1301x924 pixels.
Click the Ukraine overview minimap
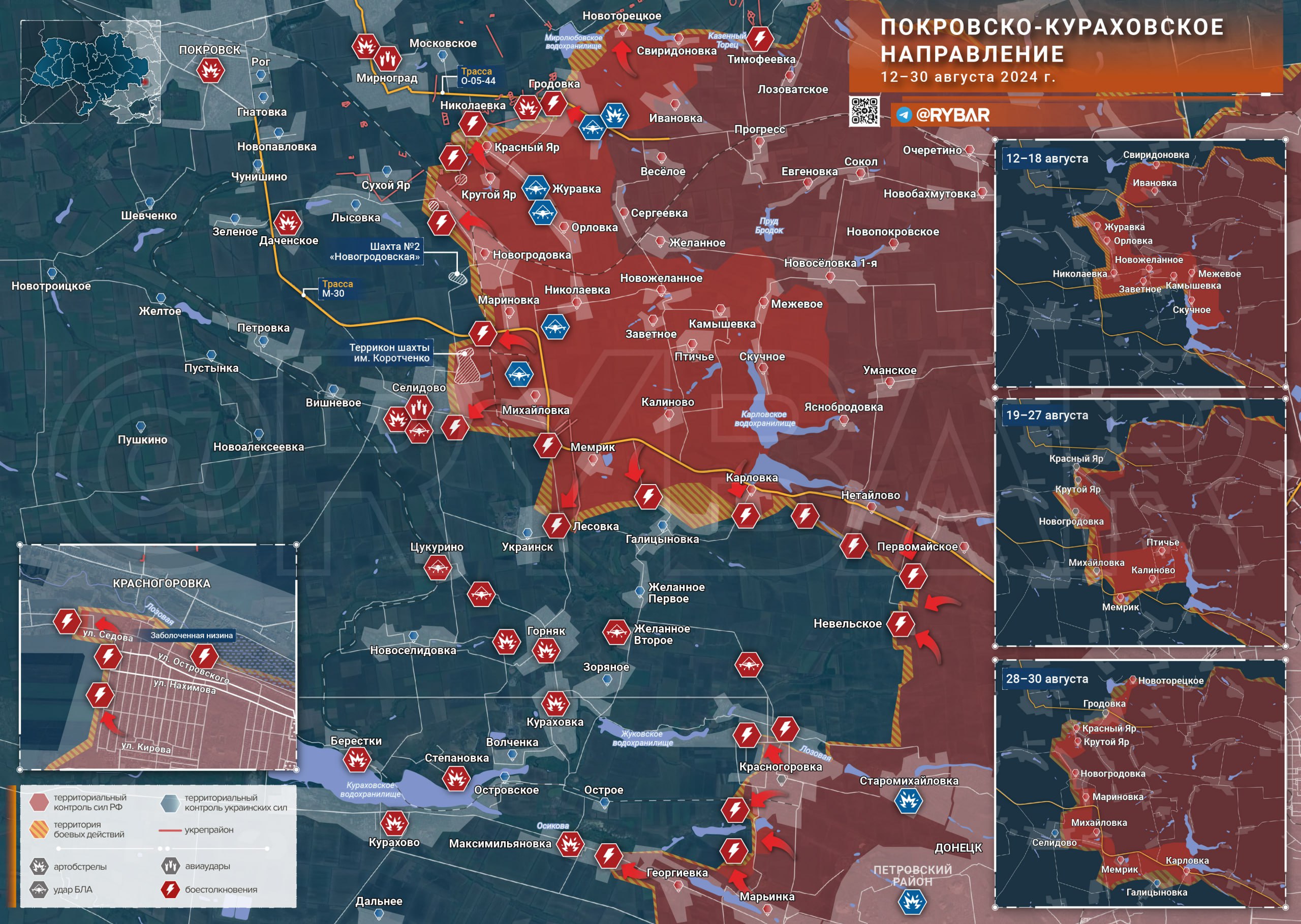click(x=90, y=72)
